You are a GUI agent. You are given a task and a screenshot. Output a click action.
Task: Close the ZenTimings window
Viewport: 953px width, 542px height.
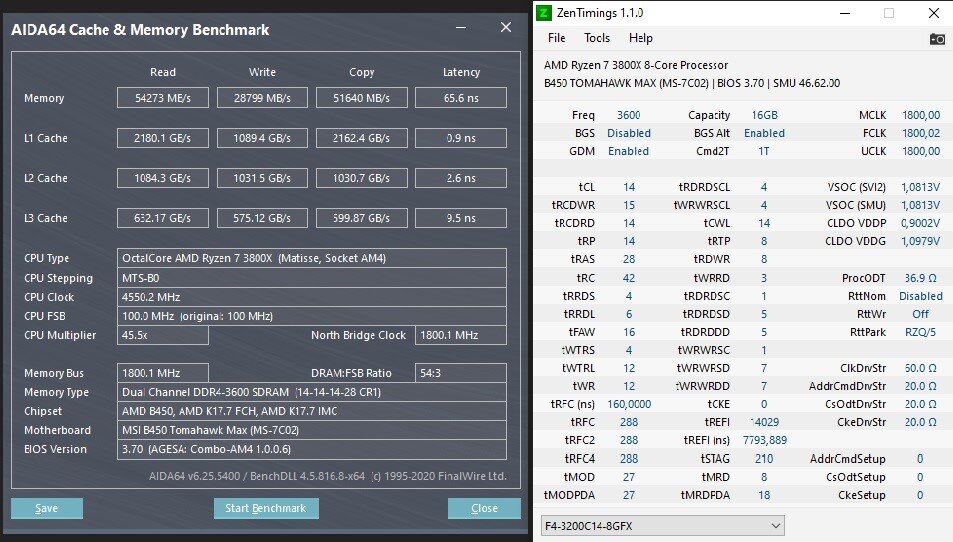tap(934, 13)
